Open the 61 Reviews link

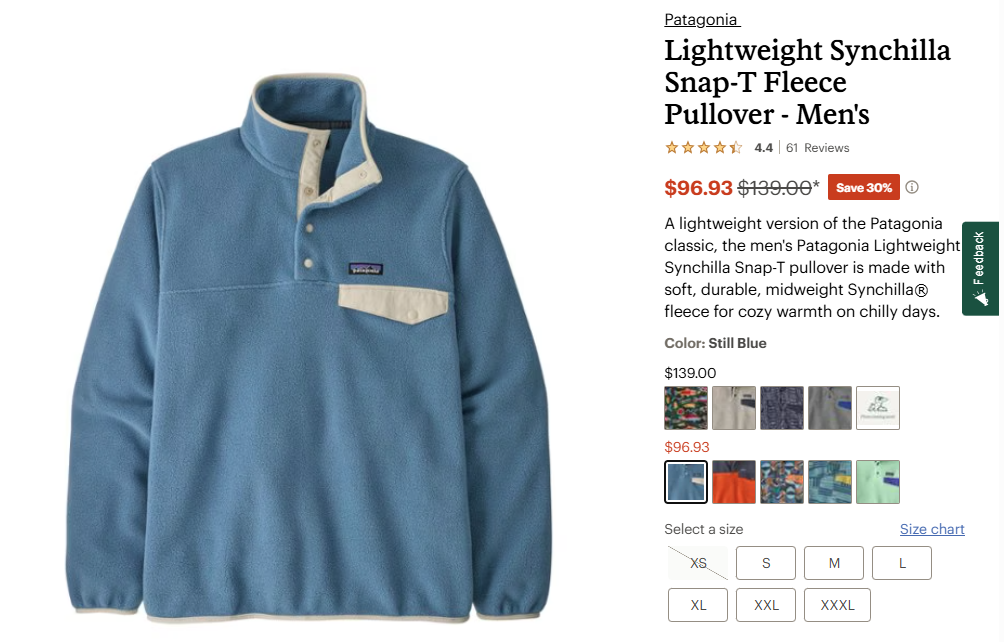(x=818, y=148)
